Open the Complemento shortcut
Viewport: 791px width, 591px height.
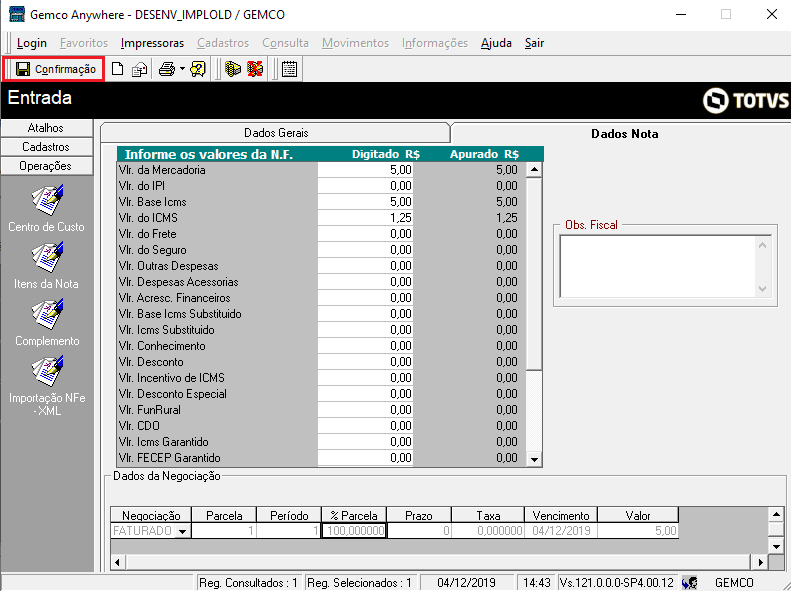click(46, 322)
